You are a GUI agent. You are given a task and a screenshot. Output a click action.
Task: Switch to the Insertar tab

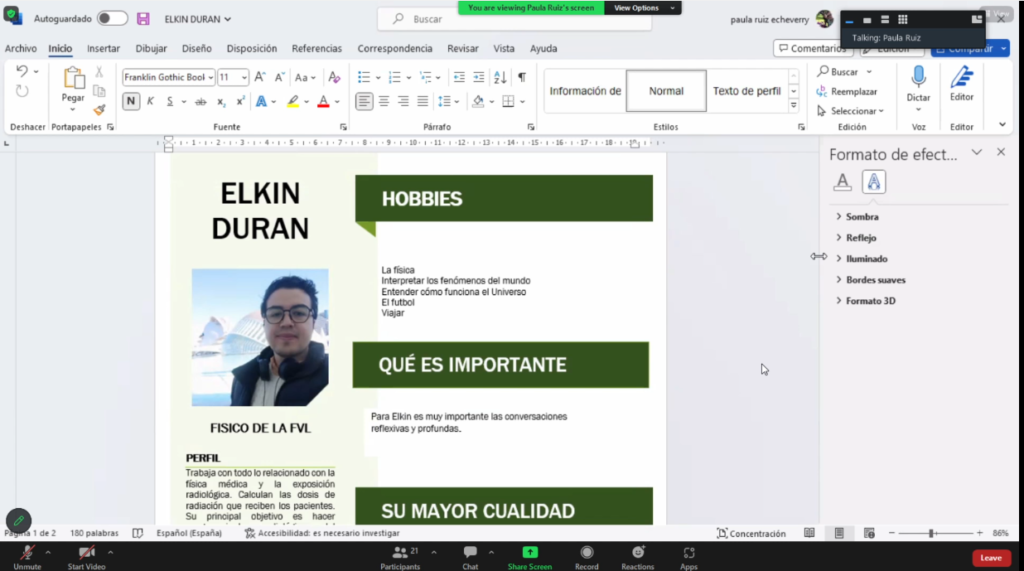(x=103, y=48)
